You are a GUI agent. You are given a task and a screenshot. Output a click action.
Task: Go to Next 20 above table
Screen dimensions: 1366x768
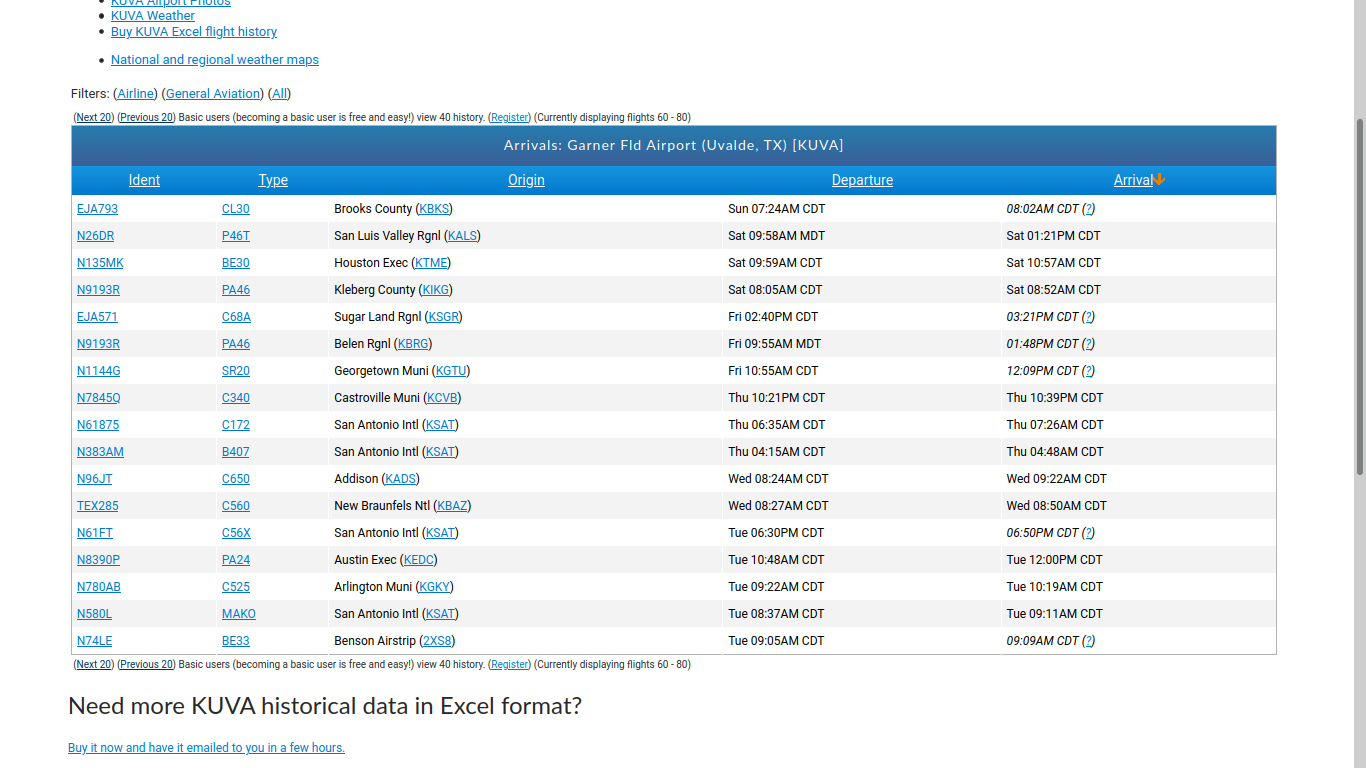pos(94,118)
